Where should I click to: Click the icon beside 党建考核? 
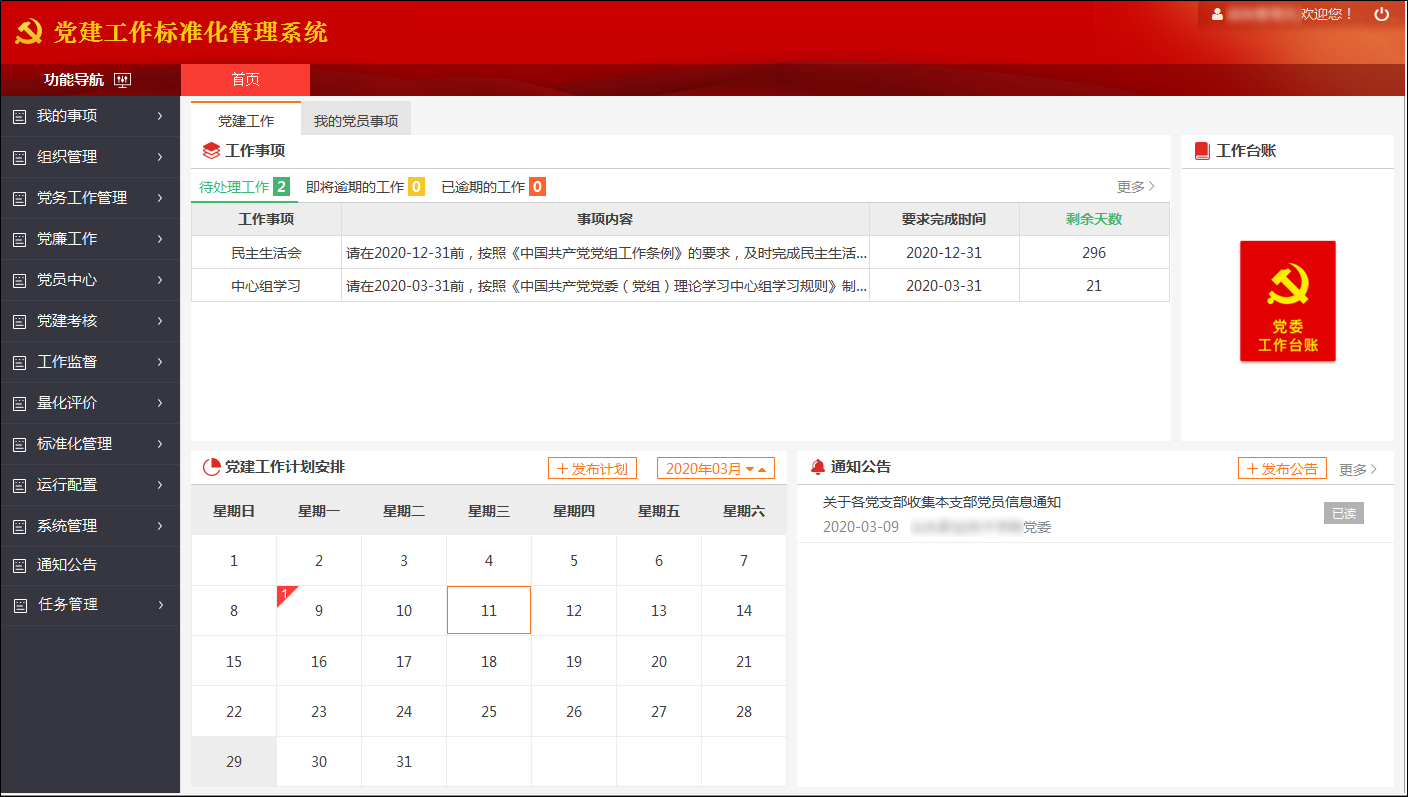(19, 322)
